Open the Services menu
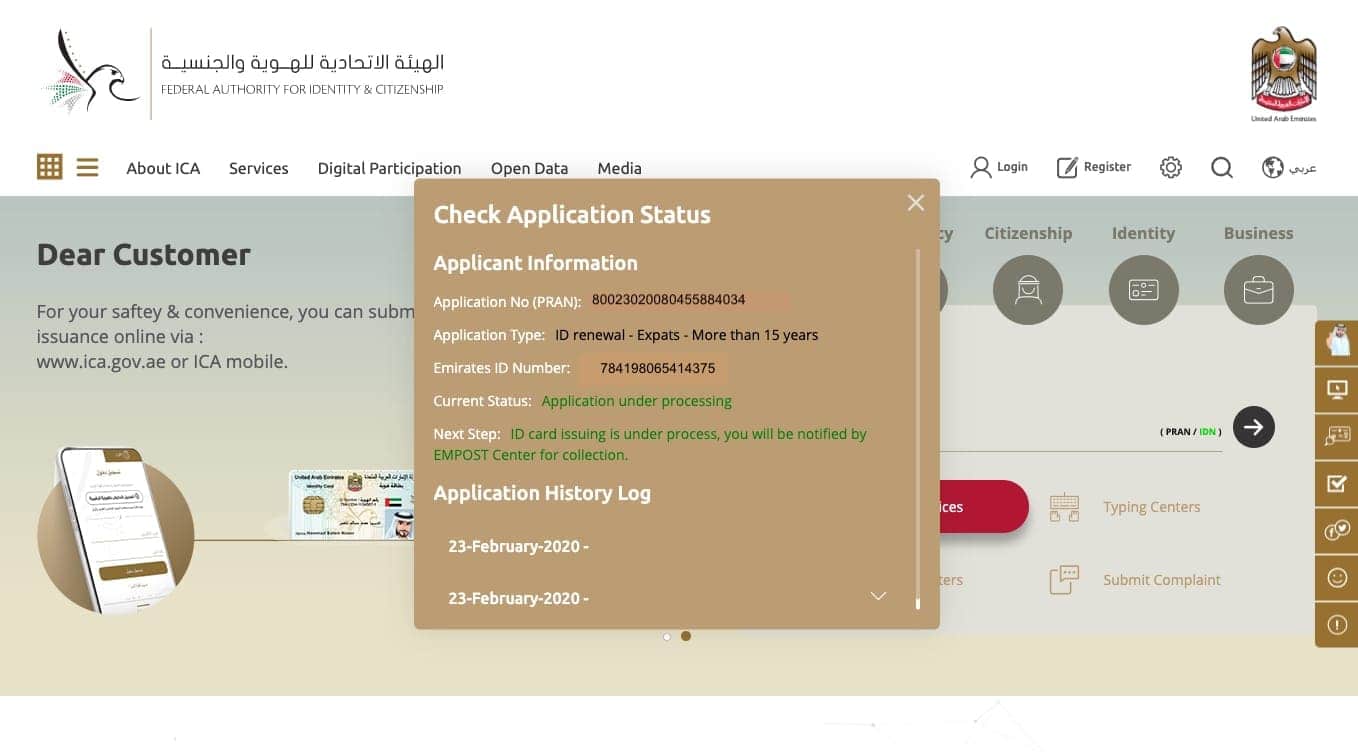Screen dimensions: 1358x752 pos(258,168)
